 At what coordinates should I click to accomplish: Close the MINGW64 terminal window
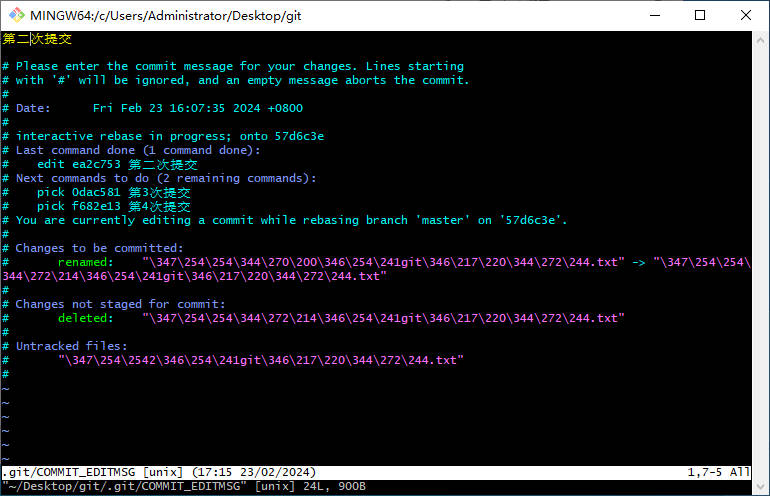745,15
